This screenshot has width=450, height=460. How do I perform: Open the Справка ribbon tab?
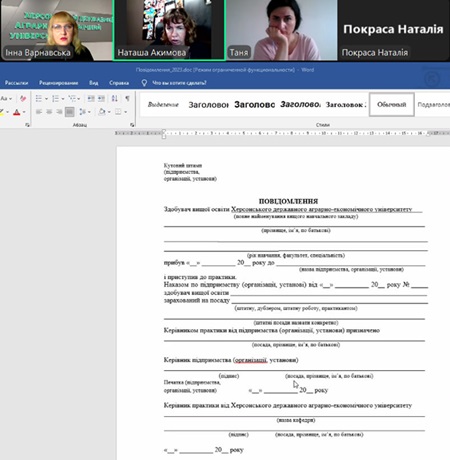pos(119,83)
